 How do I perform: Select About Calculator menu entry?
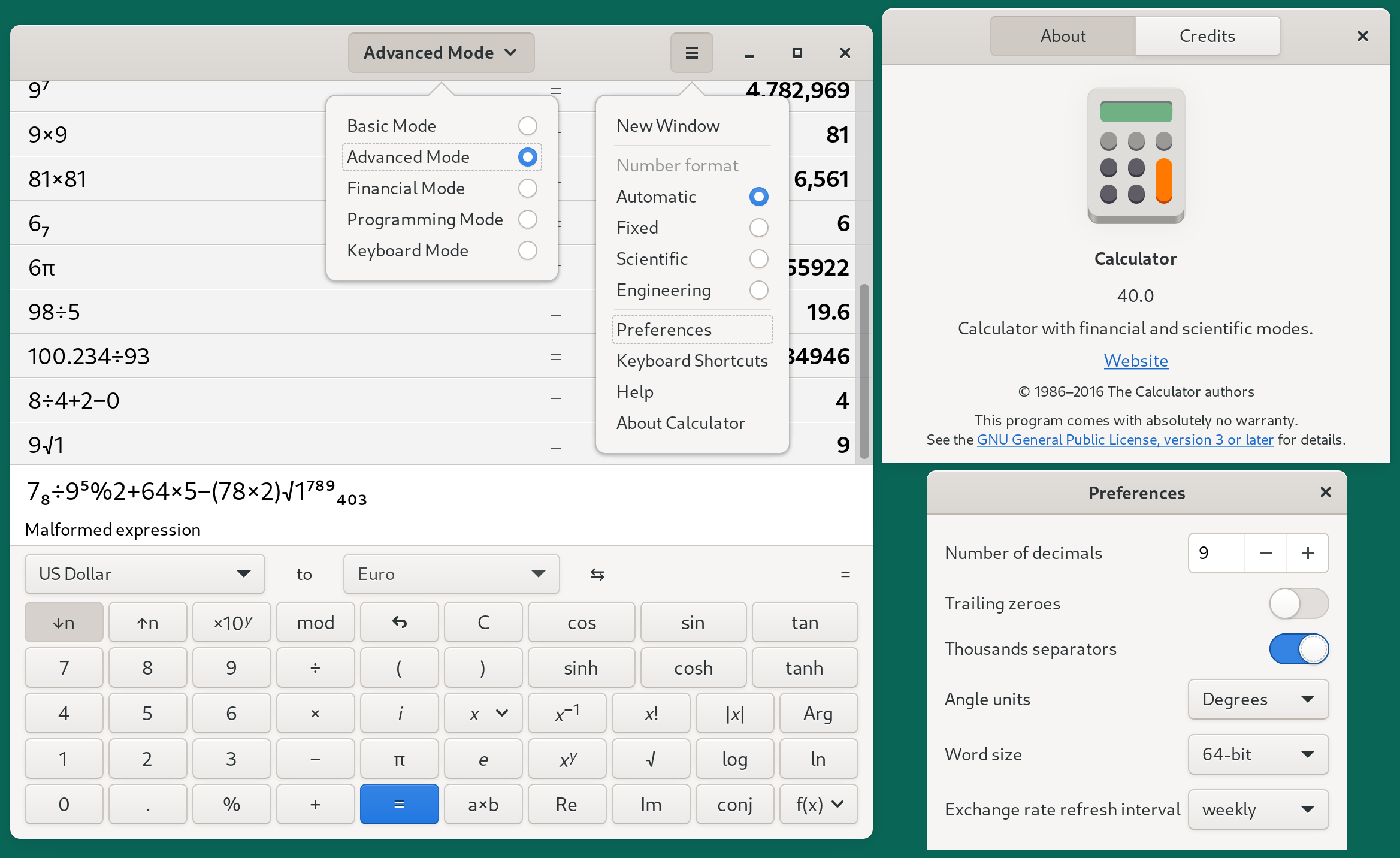pos(692,423)
